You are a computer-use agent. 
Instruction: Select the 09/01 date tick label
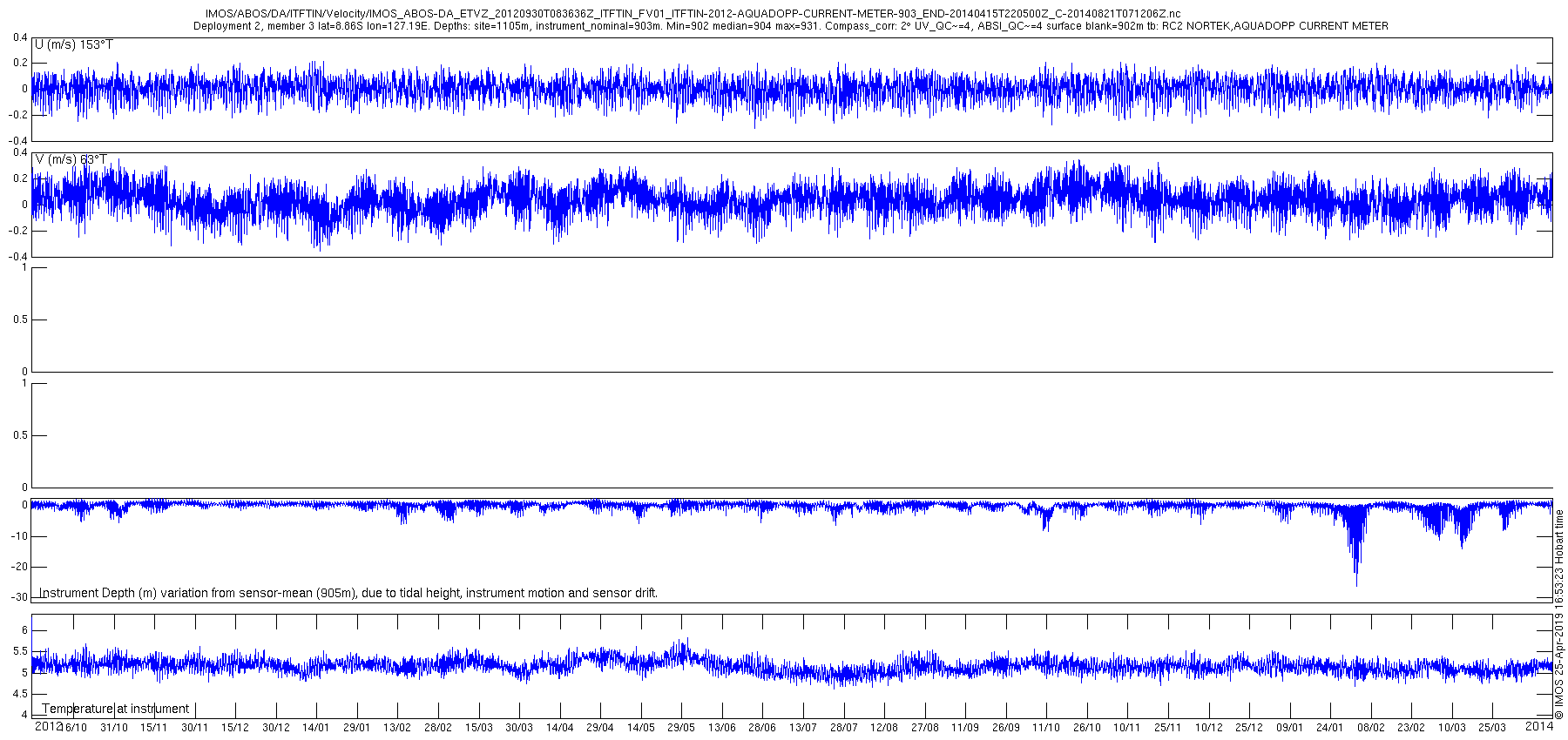click(x=1290, y=728)
